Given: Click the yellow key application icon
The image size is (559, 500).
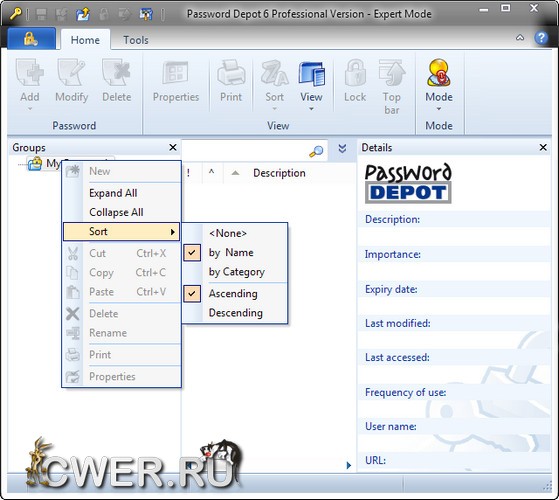Looking at the screenshot, I should pos(15,13).
